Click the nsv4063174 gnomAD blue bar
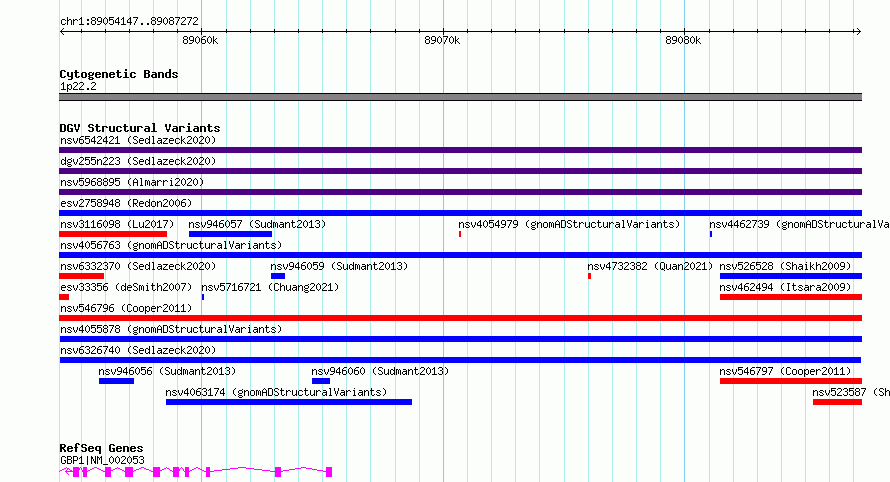 click(289, 402)
